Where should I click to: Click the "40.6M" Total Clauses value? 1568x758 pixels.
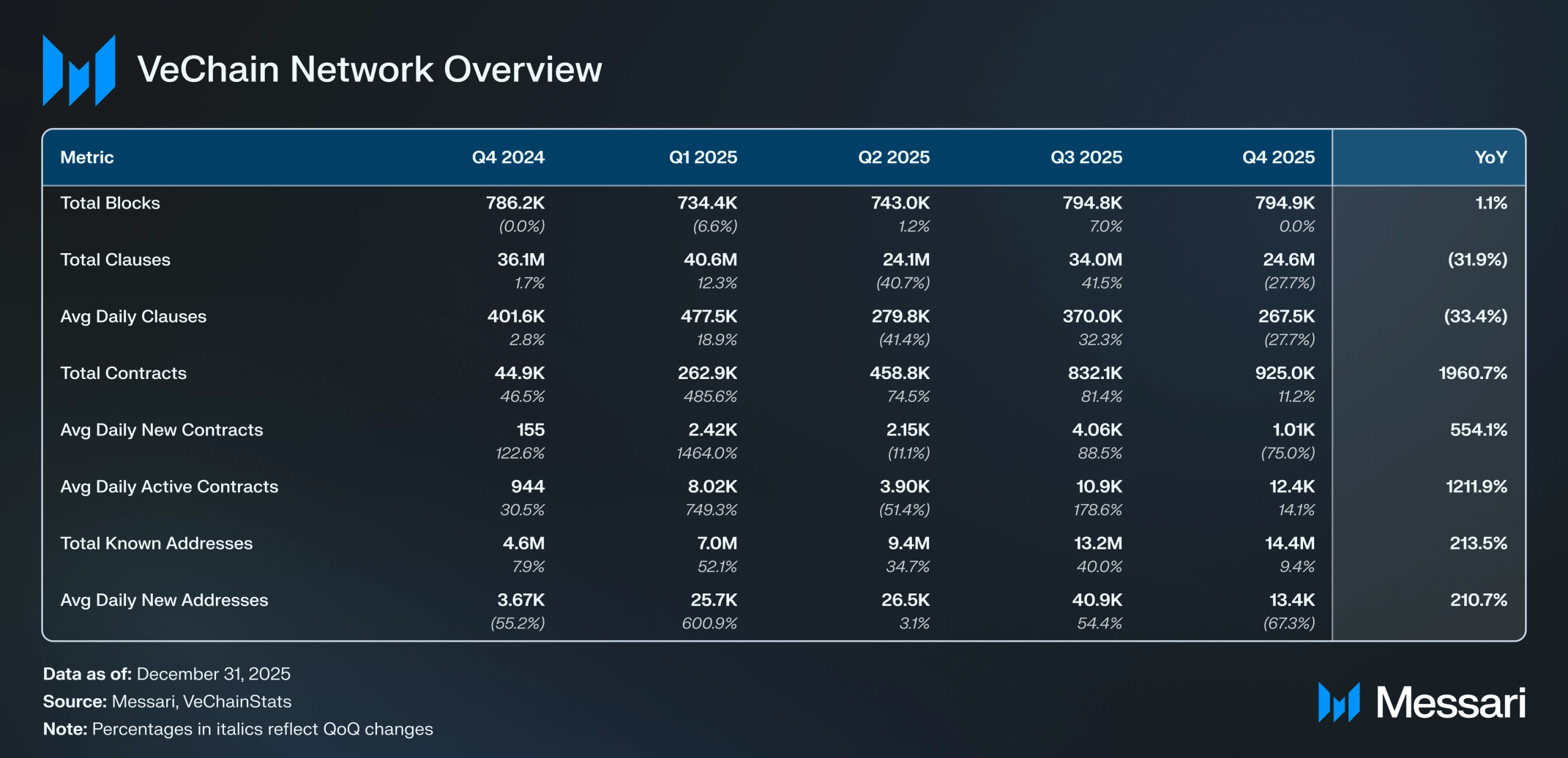click(710, 260)
